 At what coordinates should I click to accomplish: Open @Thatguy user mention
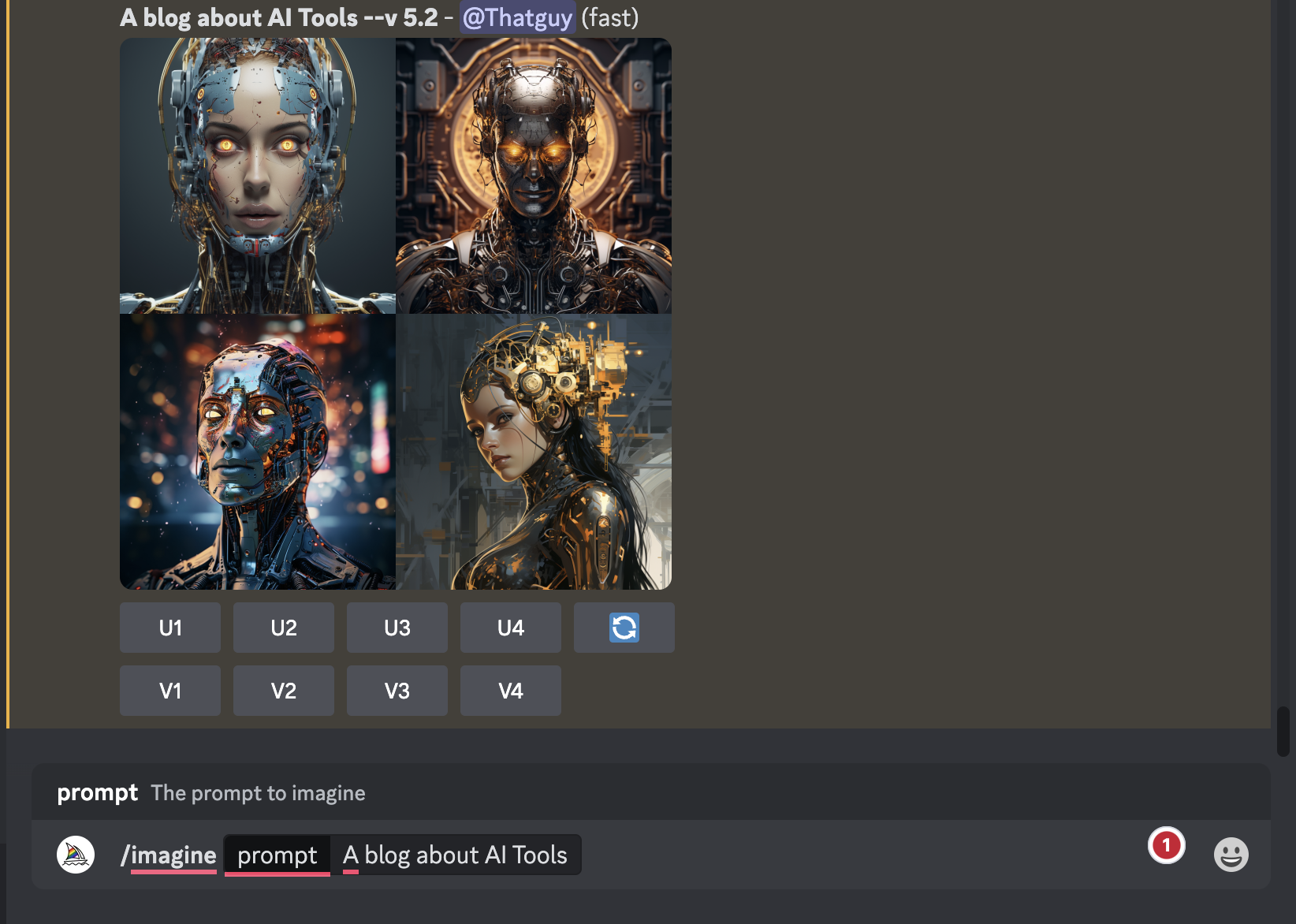[x=518, y=17]
